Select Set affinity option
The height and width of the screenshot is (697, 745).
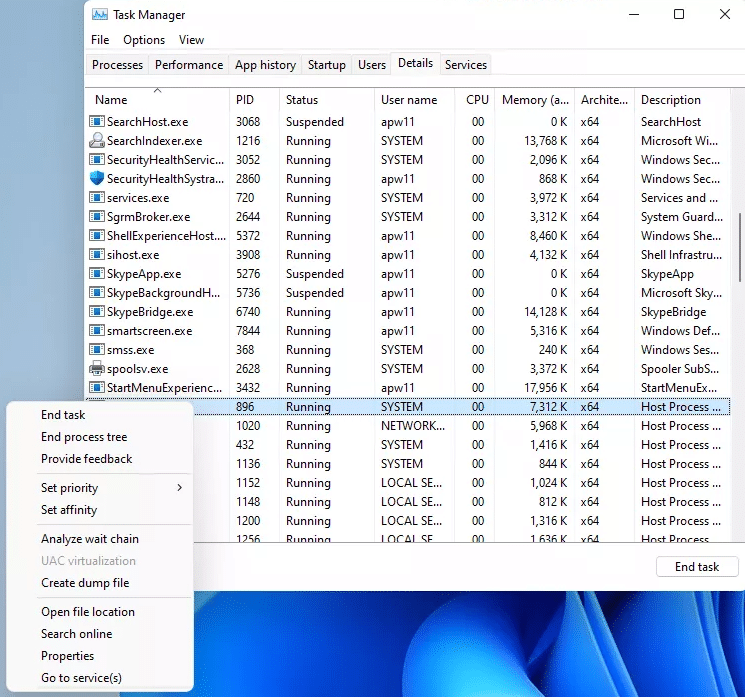tap(69, 510)
